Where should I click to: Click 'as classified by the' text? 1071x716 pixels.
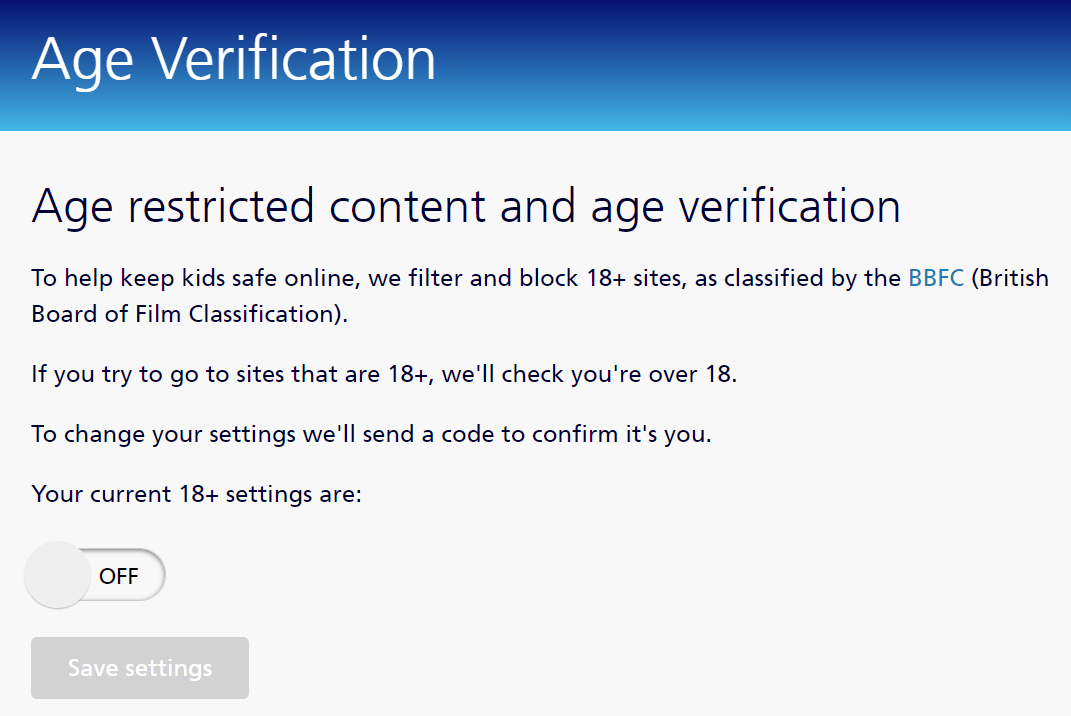tap(798, 278)
